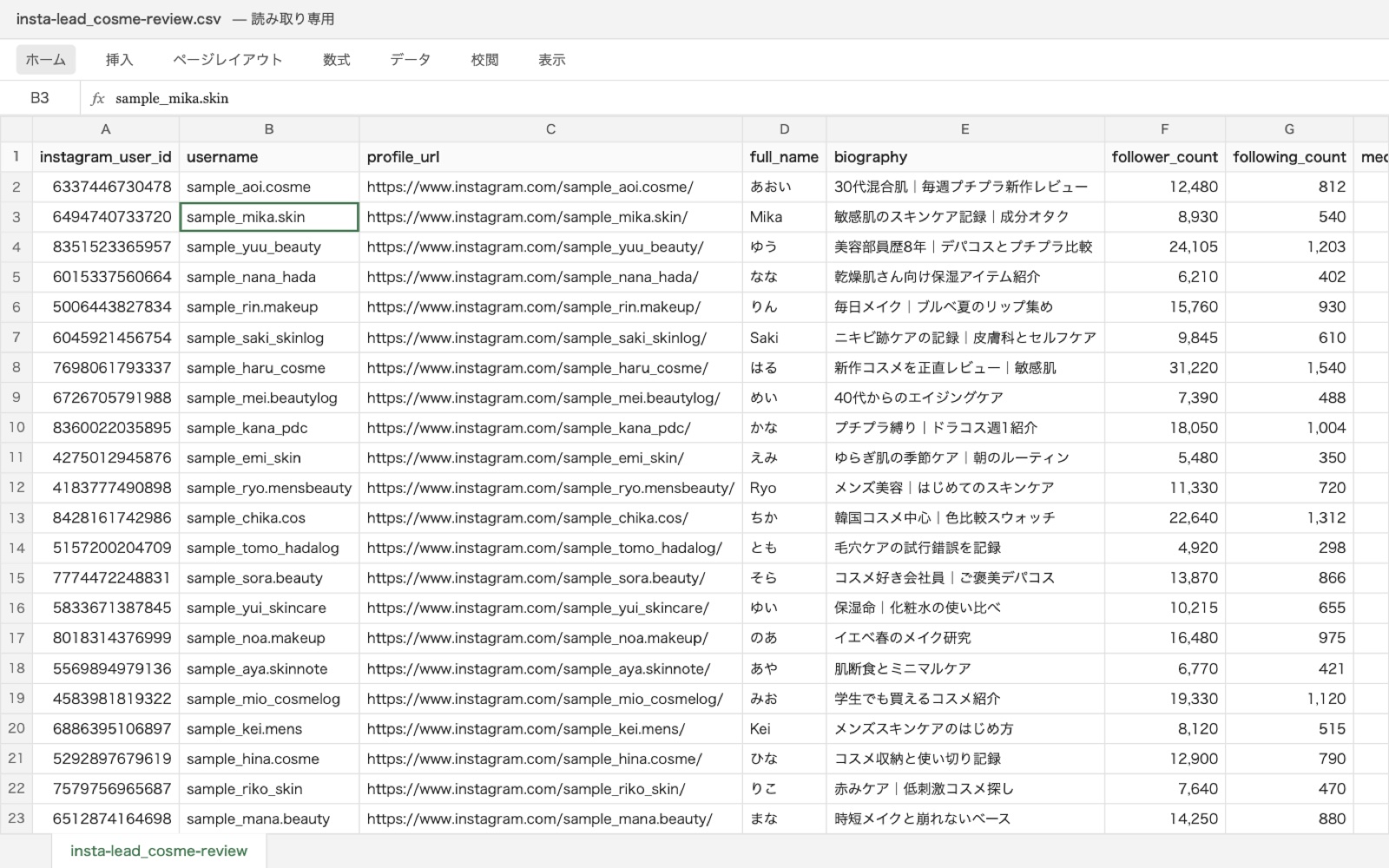1389x868 pixels.
Task: Click full_name cell はる
Action: point(784,367)
